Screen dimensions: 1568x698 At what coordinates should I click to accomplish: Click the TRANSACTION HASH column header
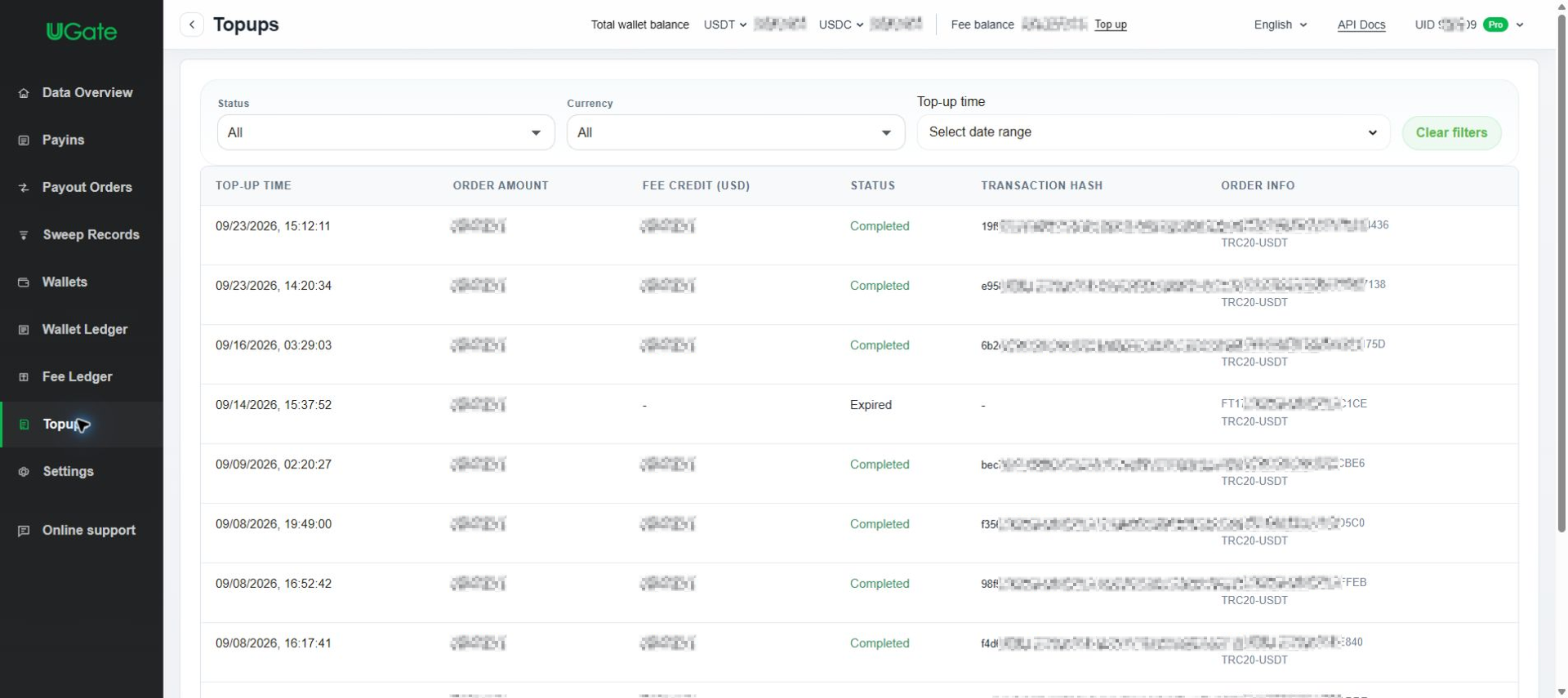click(x=1042, y=185)
